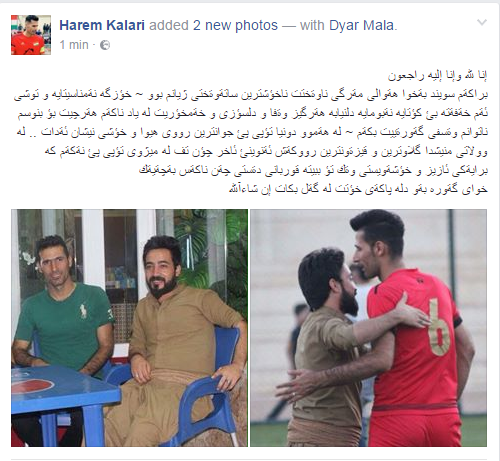500x461 pixels.
Task: Click the blue plastic table in left photo
Action: tap(63, 398)
